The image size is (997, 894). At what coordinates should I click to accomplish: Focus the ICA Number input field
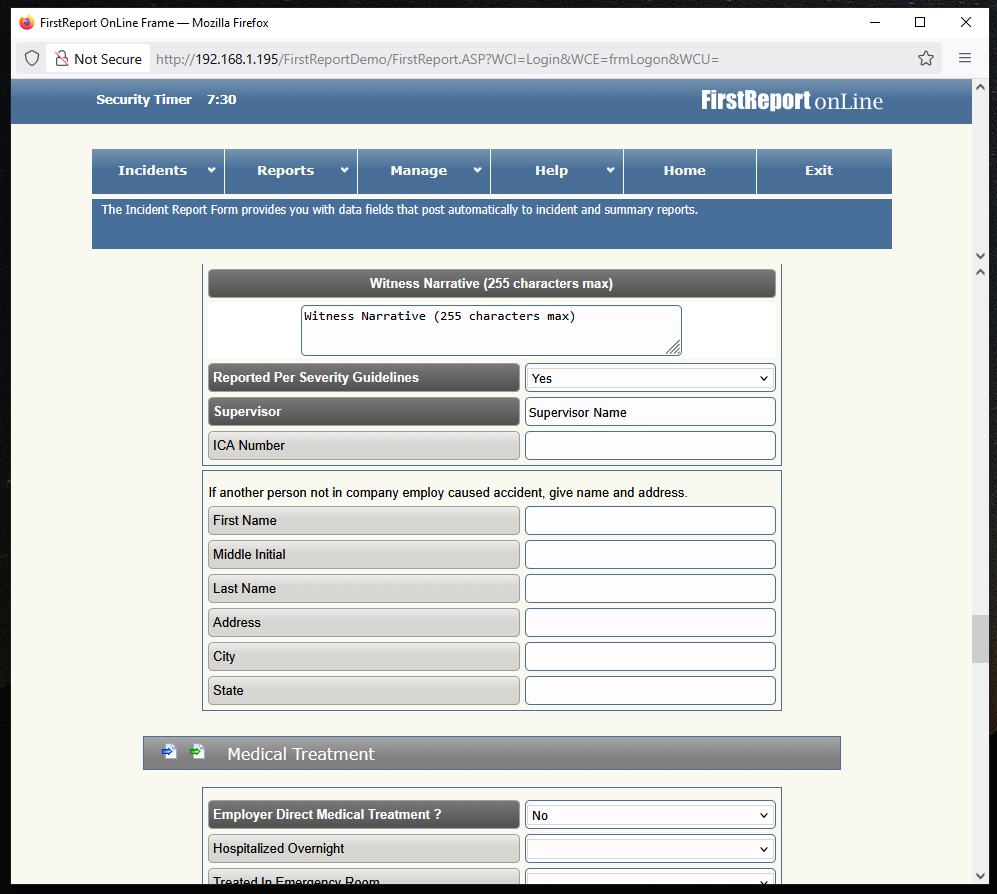[x=650, y=446]
